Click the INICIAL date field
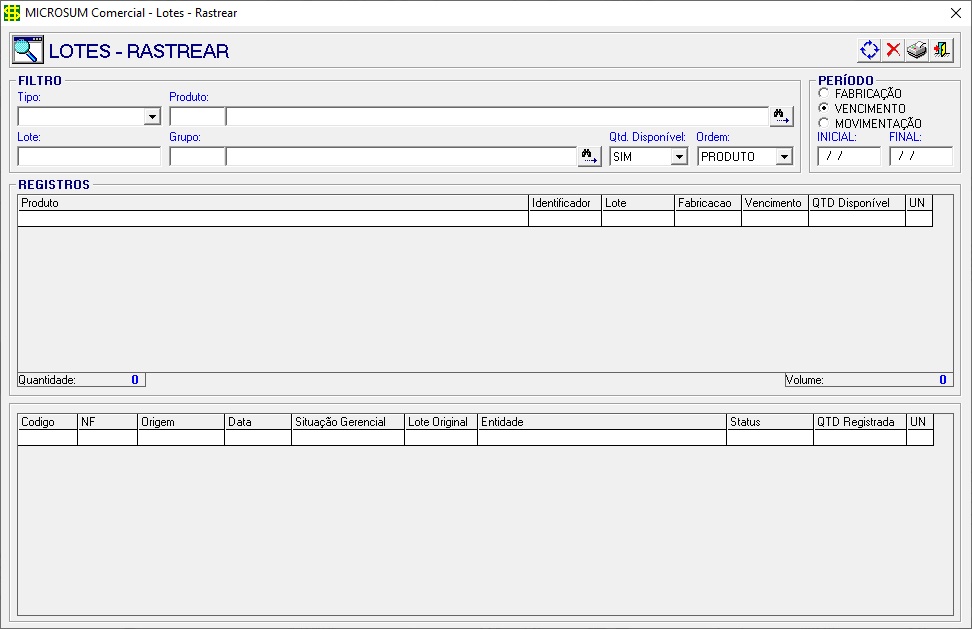The width and height of the screenshot is (972, 629). point(849,156)
